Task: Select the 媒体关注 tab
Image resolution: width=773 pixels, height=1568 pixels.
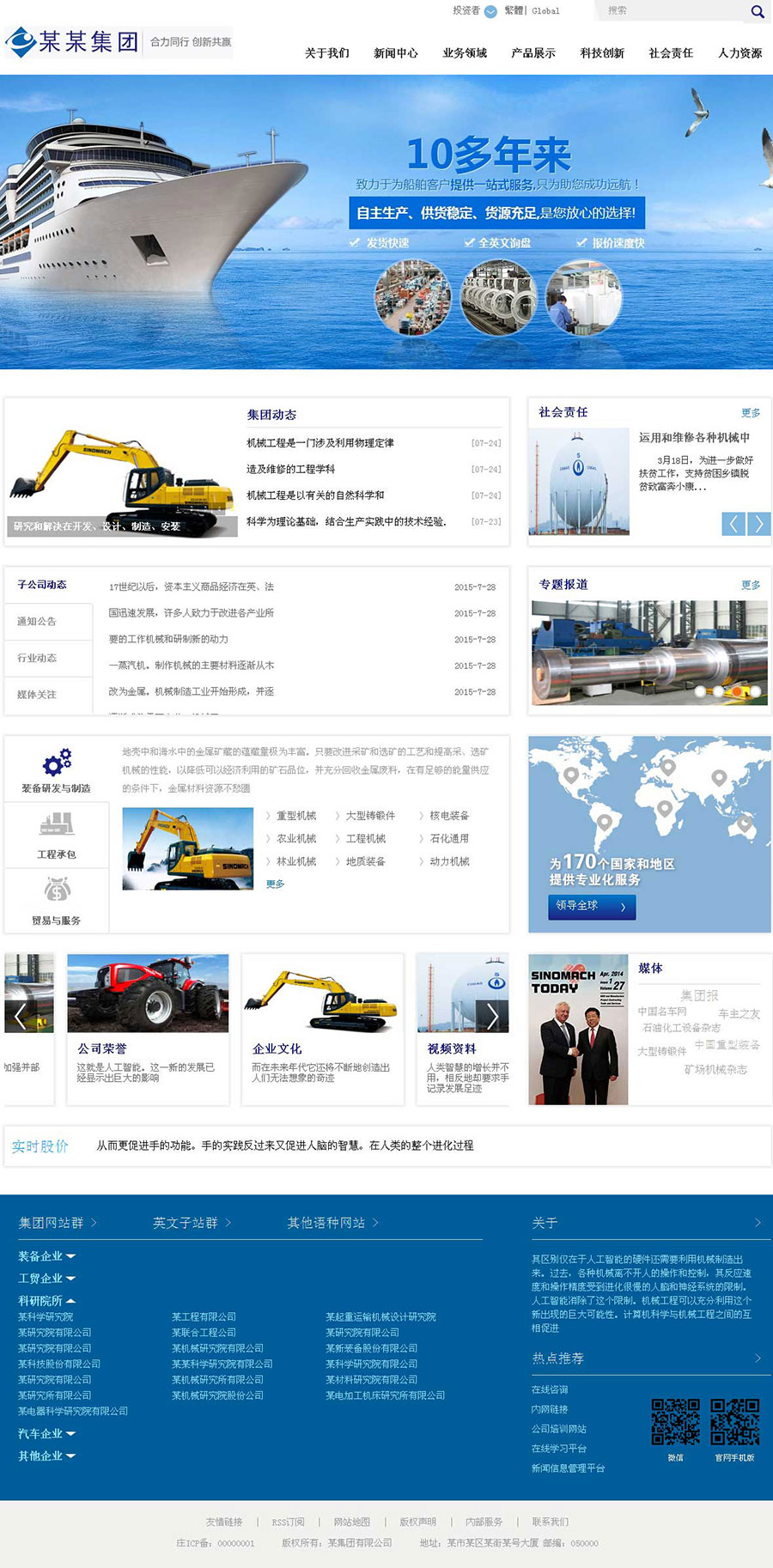Action: (x=37, y=695)
